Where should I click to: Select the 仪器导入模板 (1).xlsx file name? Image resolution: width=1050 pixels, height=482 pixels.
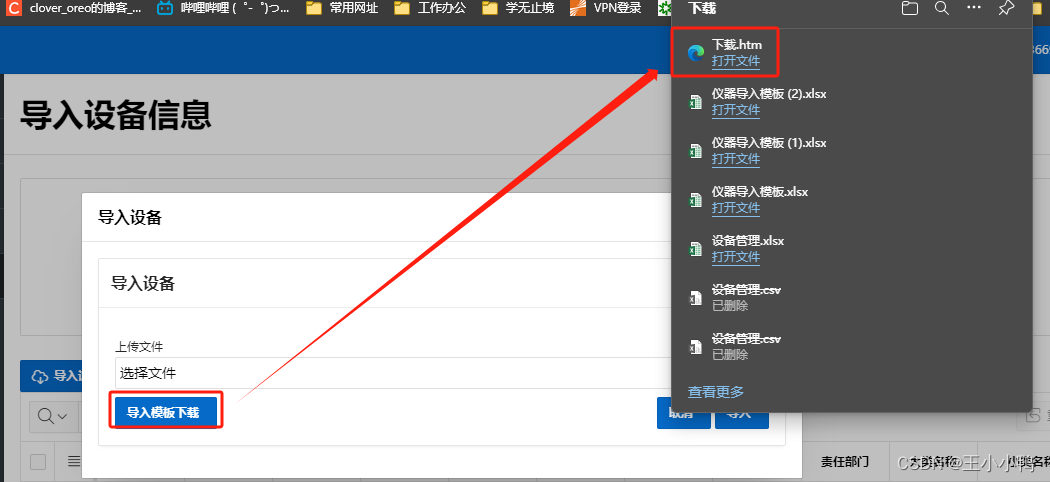(769, 143)
